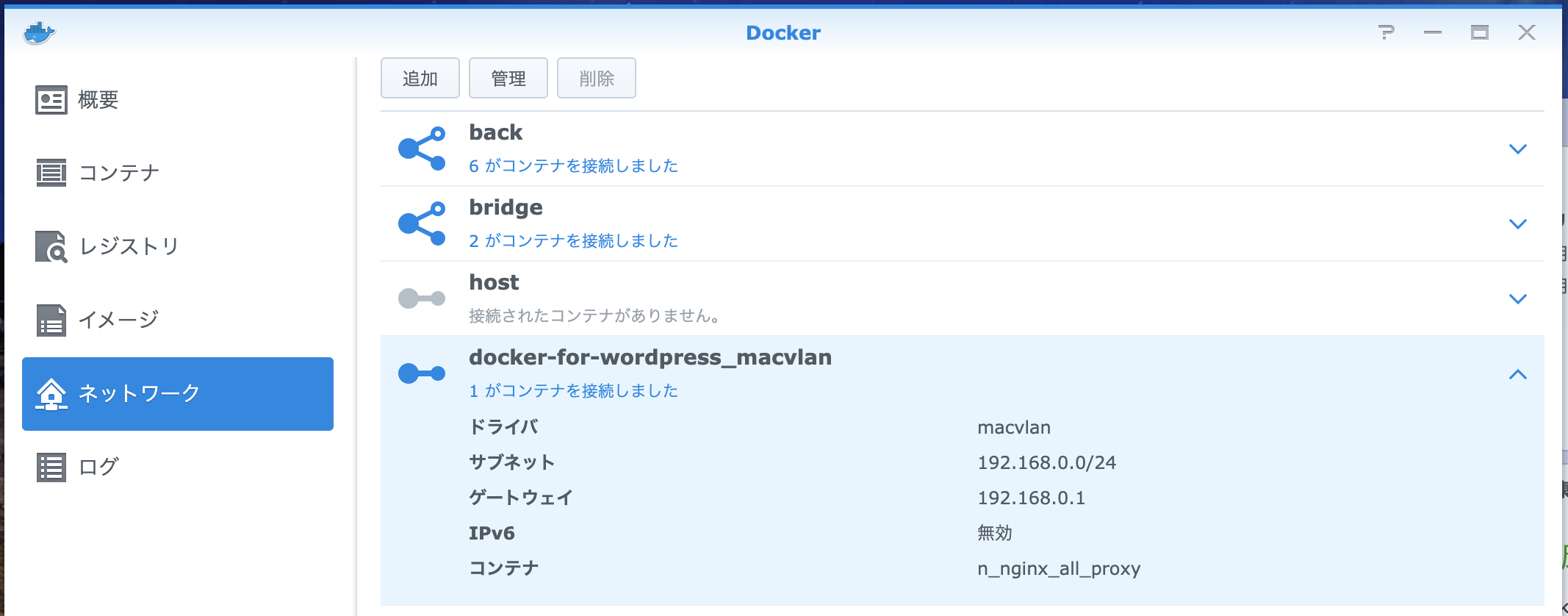Click the gateway value 192.168.0.1
The width and height of the screenshot is (1568, 616).
tap(1032, 498)
